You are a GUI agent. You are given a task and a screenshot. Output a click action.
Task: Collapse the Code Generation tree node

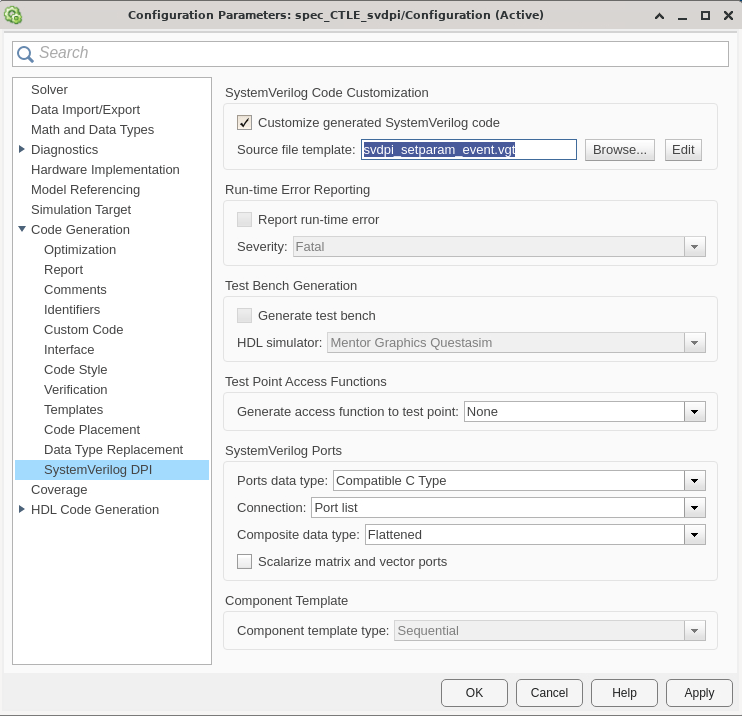[x=22, y=229]
